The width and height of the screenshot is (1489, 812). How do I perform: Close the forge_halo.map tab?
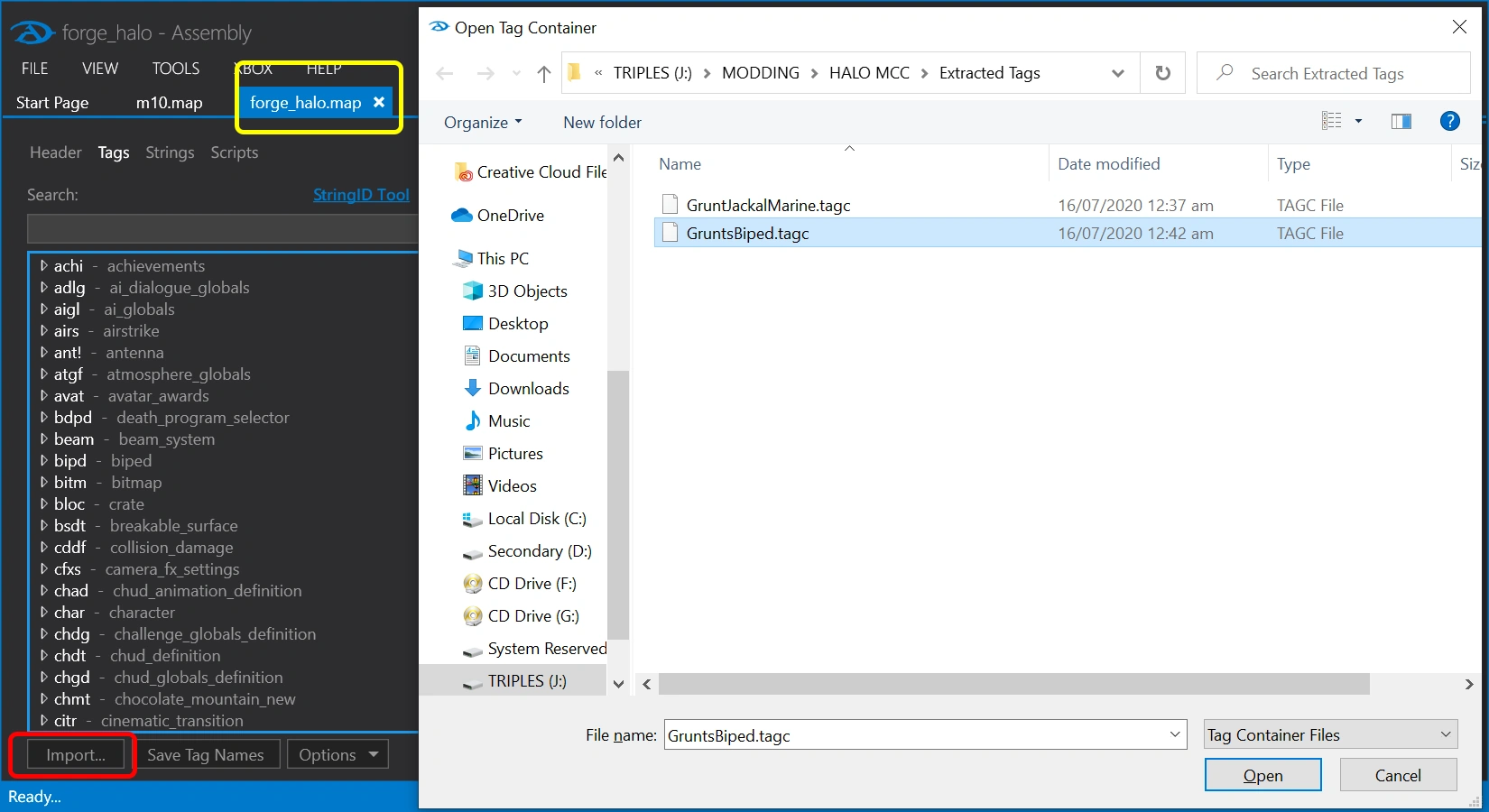point(379,102)
